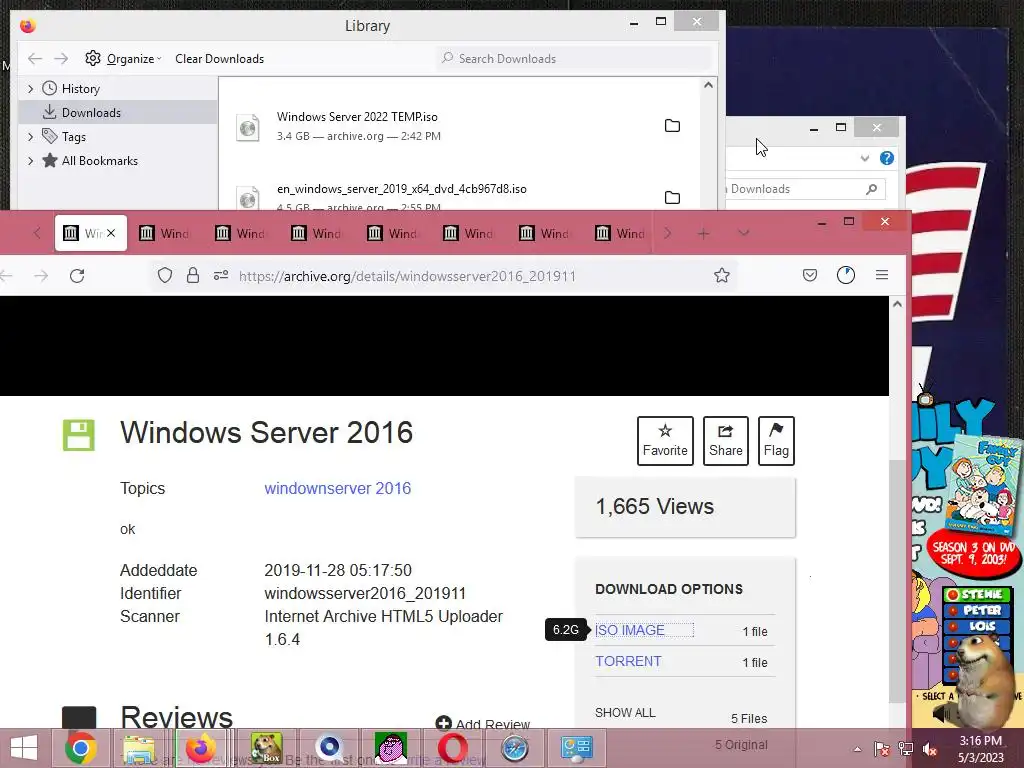
Task: Click the Flag button on archive page
Action: (776, 441)
